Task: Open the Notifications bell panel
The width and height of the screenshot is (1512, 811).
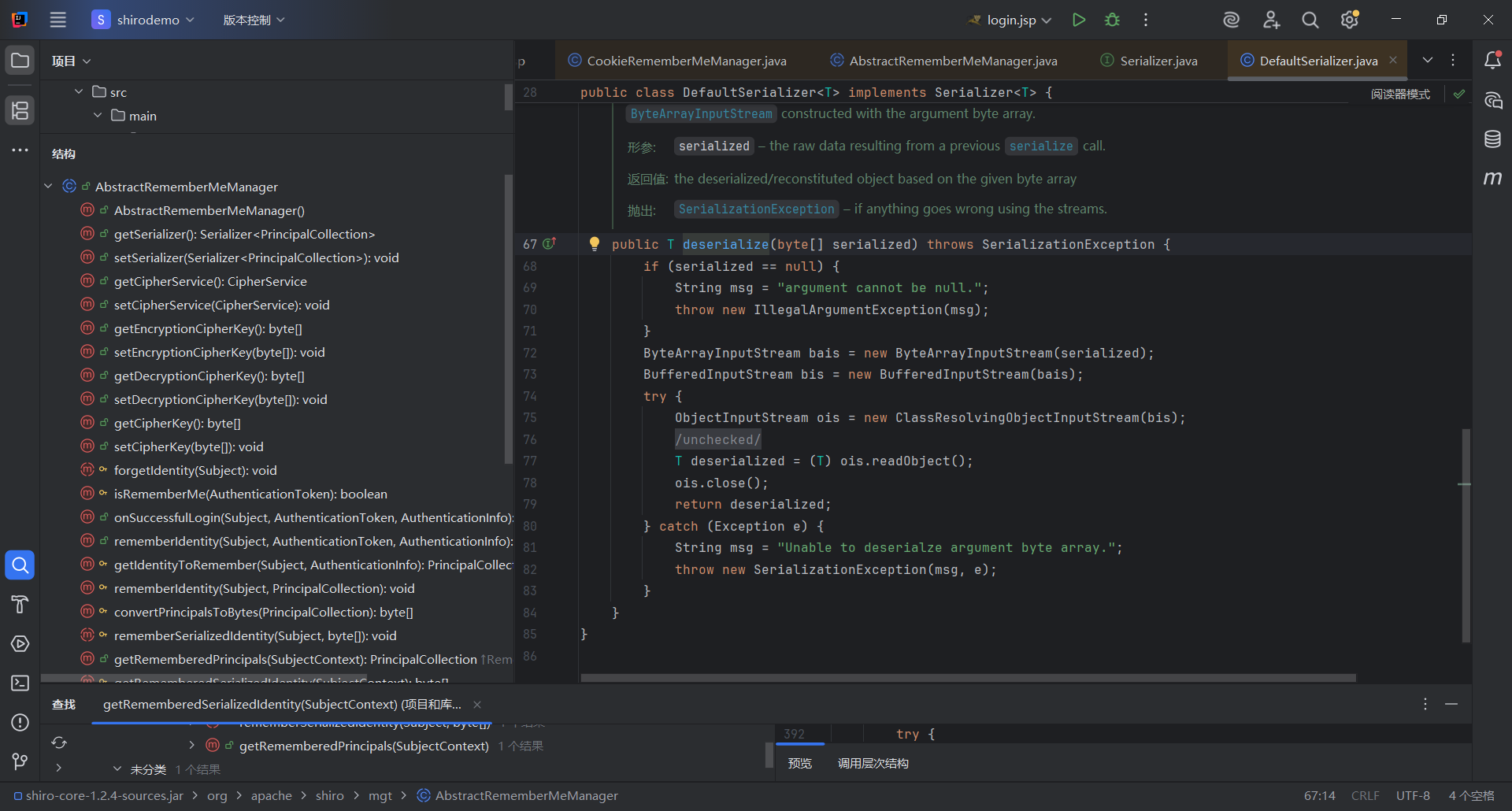Action: coord(1492,61)
